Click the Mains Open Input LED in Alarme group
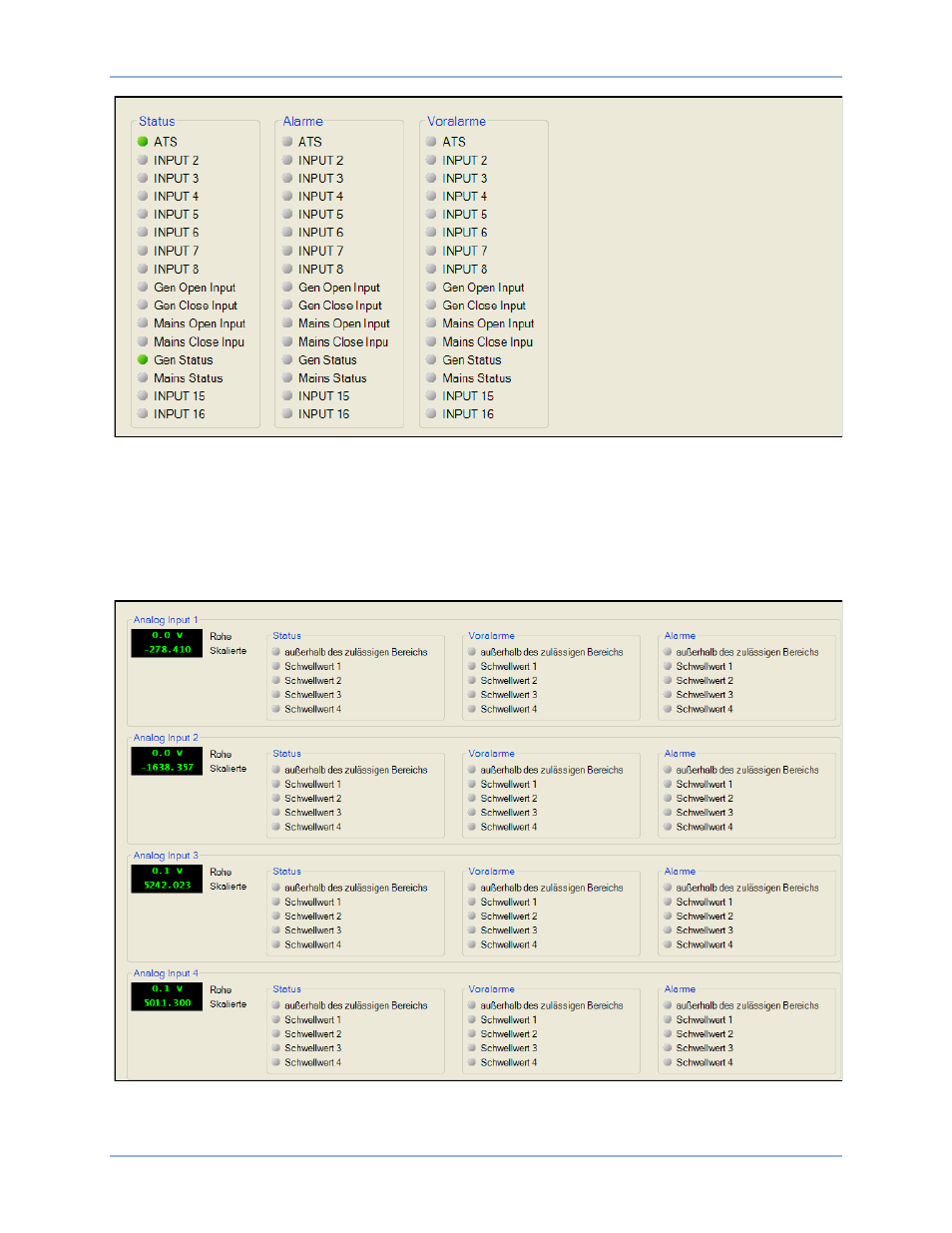The width and height of the screenshot is (952, 1233). 287,322
